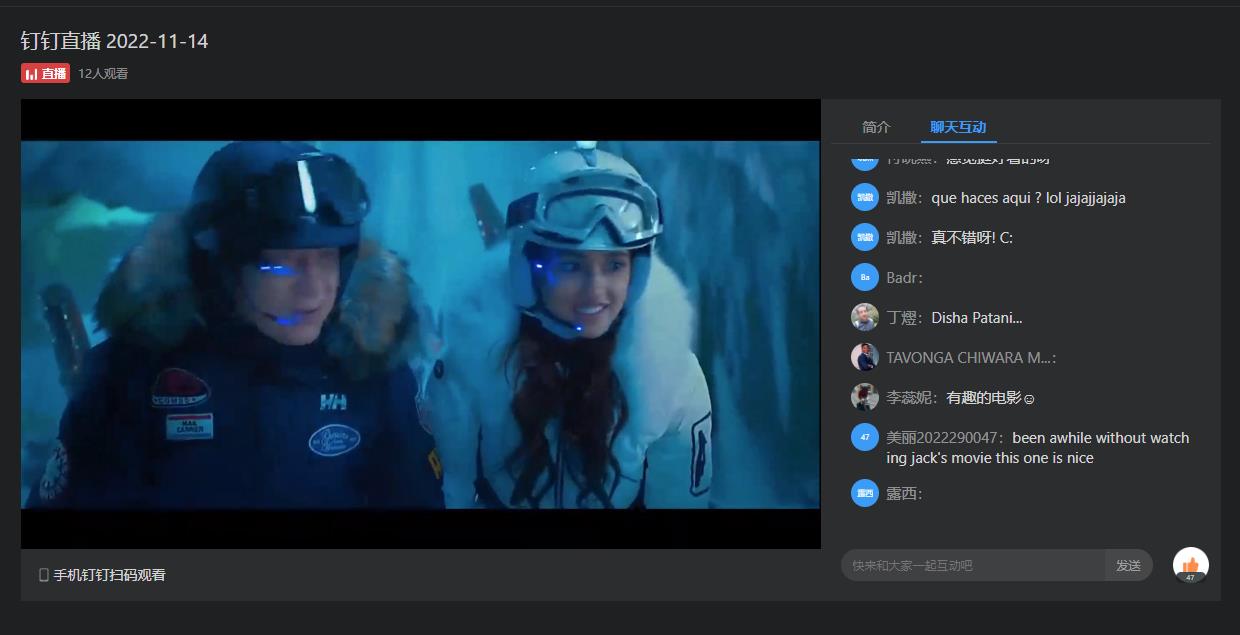Click the avatar of 美丽2022290047
The width and height of the screenshot is (1240, 635).
[x=864, y=437]
